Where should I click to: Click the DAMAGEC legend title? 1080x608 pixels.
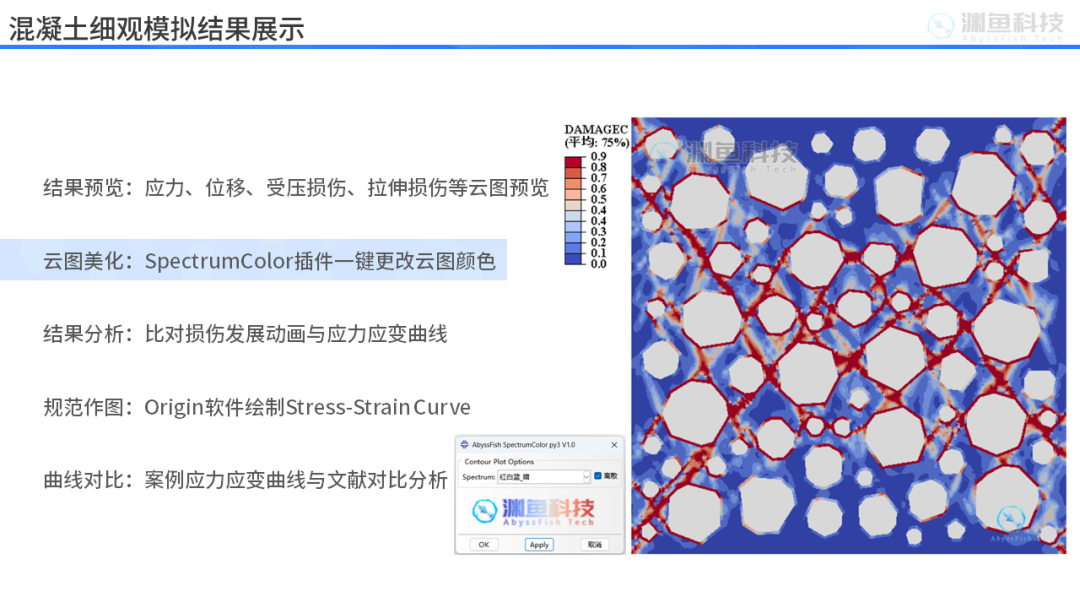596,129
